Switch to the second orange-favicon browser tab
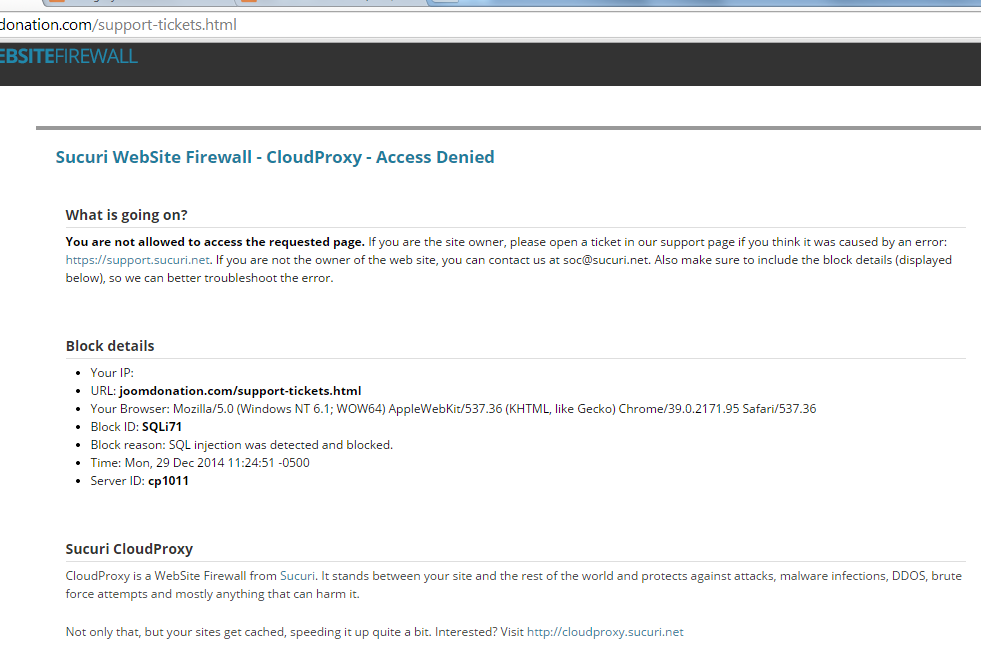The width and height of the screenshot is (981, 650). [330, 3]
